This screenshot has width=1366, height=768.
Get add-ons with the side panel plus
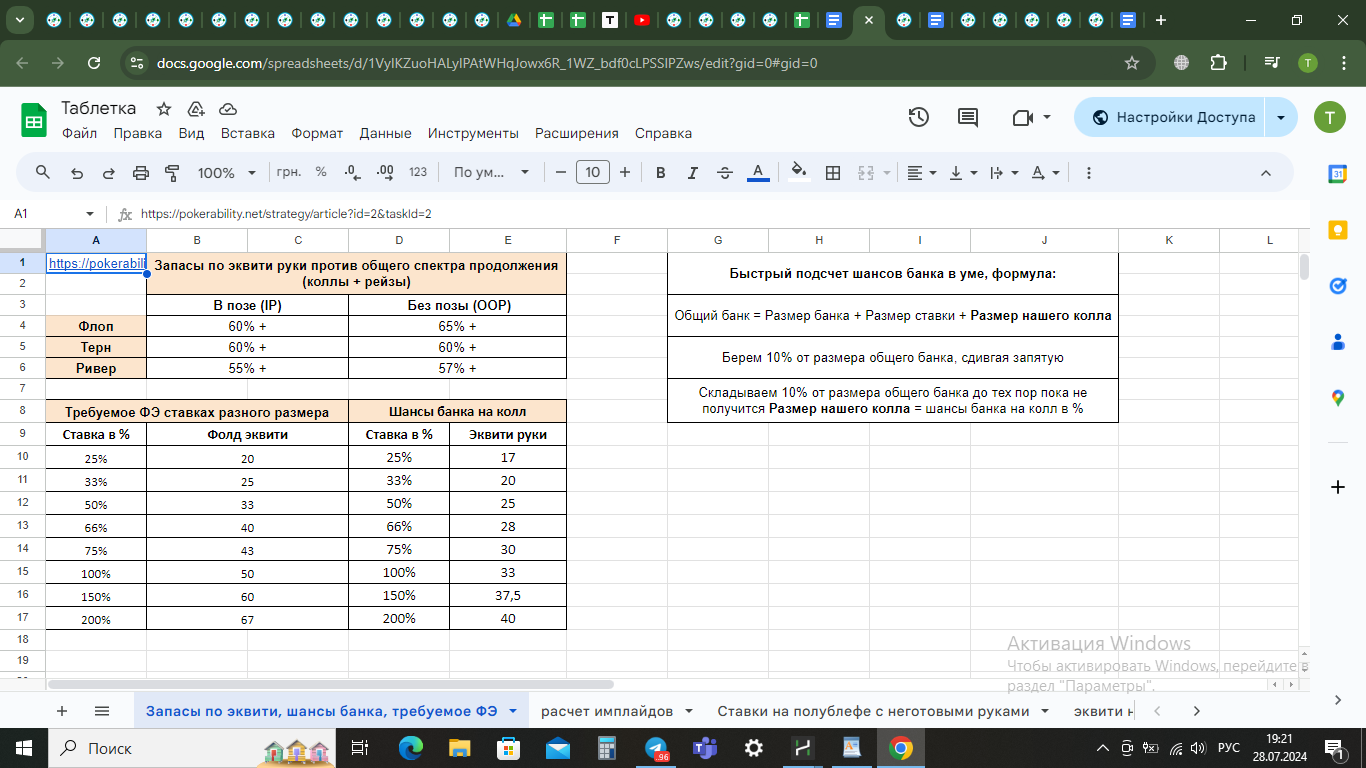tap(1338, 487)
